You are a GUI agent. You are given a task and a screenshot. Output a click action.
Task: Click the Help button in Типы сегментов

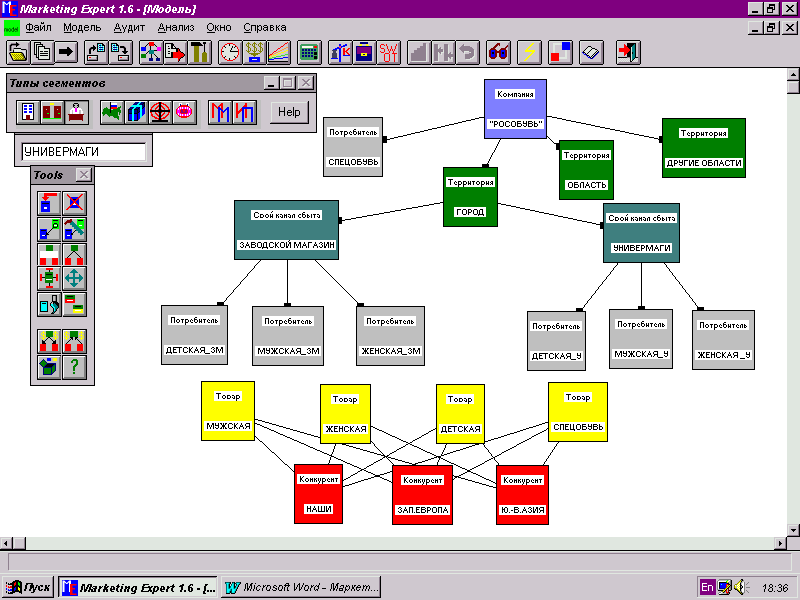pos(289,112)
